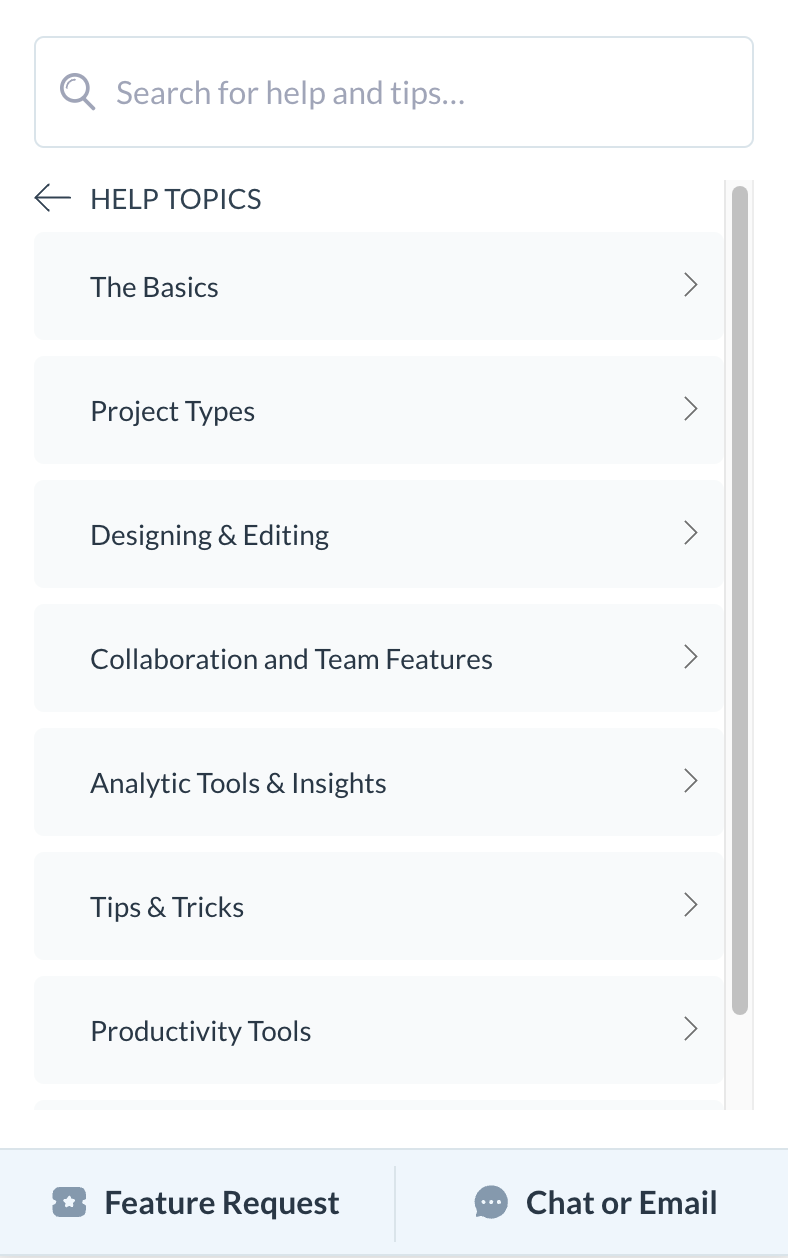Click the Feature Request button
The height and width of the screenshot is (1258, 788).
(x=195, y=1202)
